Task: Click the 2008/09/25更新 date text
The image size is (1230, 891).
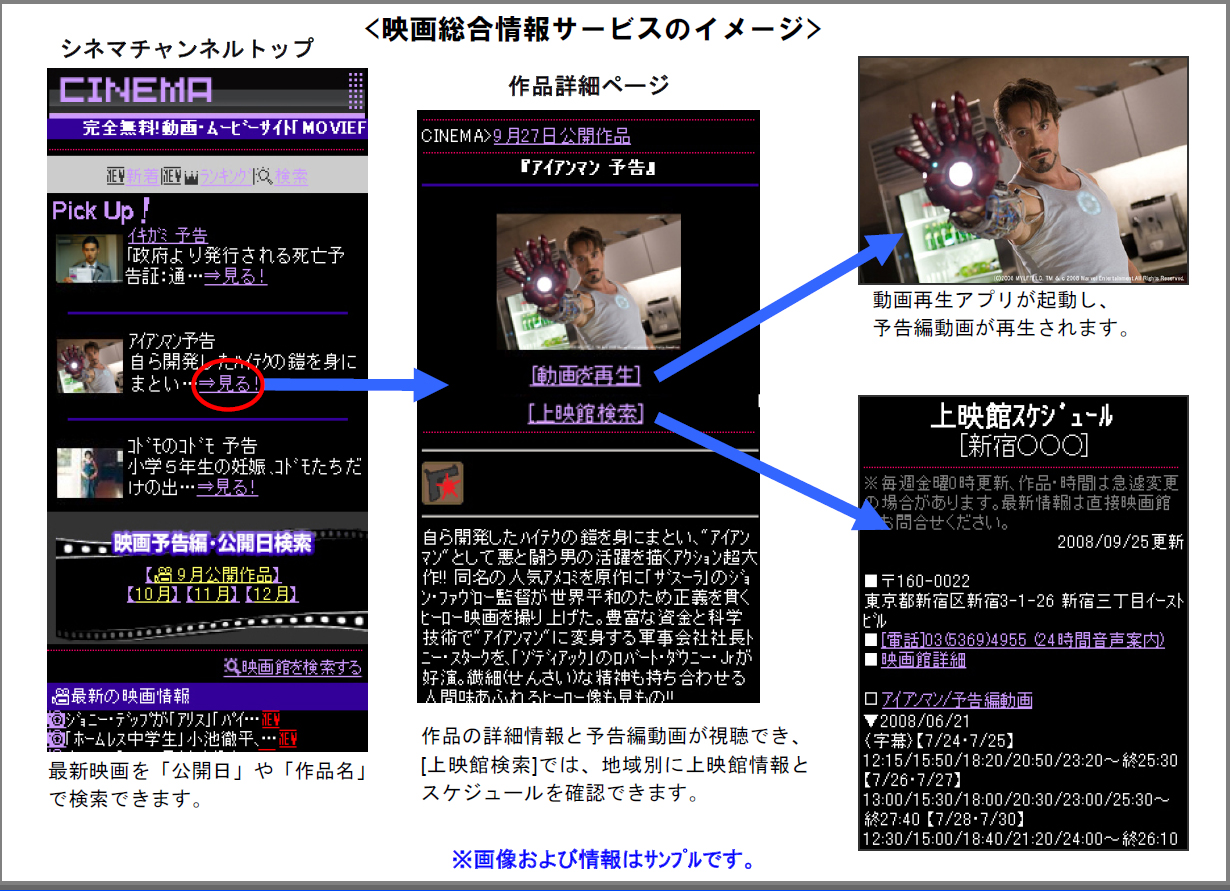Action: pyautogui.click(x=1120, y=542)
